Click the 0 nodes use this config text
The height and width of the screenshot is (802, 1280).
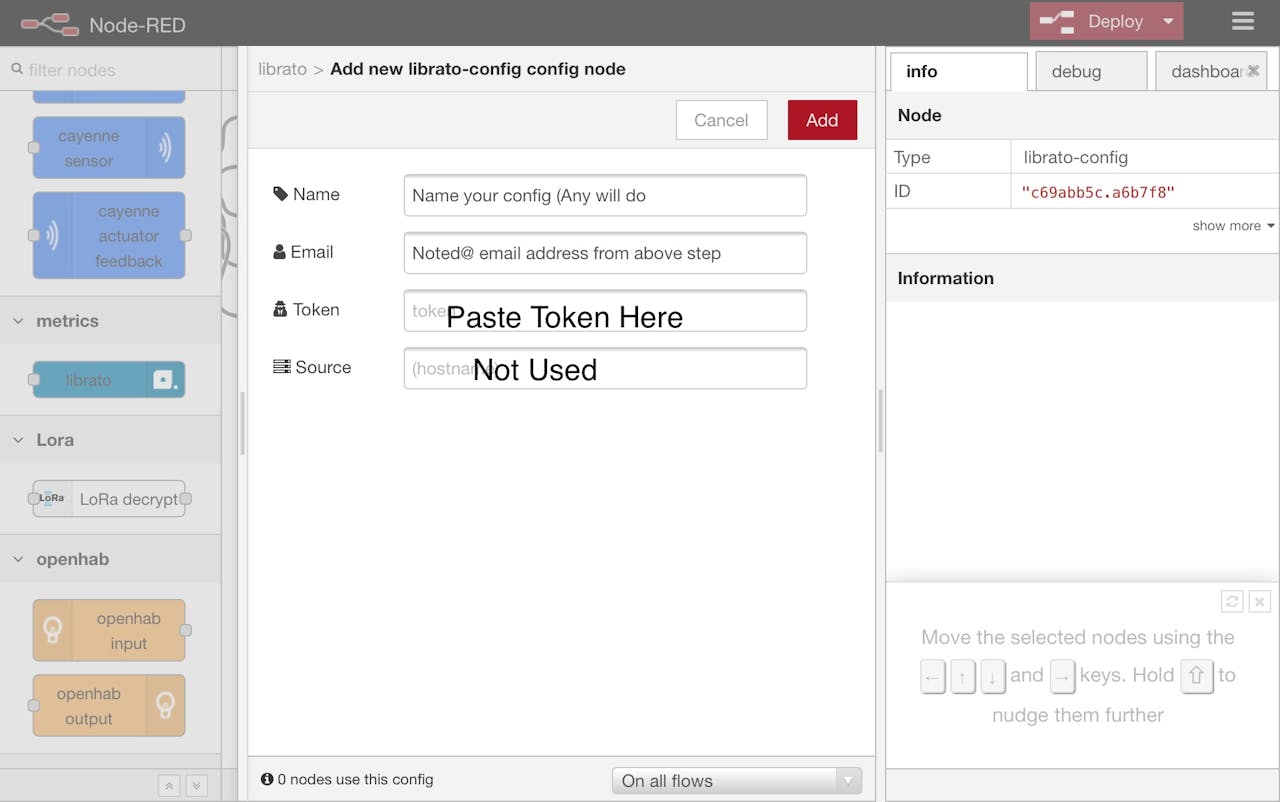355,779
